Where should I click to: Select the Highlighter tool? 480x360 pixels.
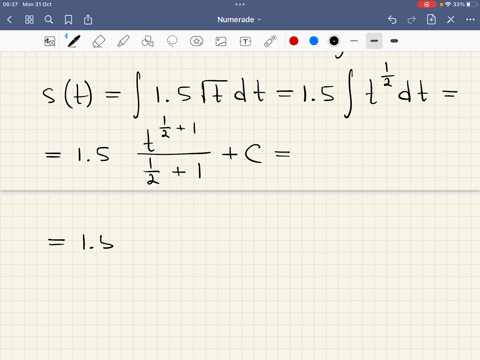coord(123,41)
